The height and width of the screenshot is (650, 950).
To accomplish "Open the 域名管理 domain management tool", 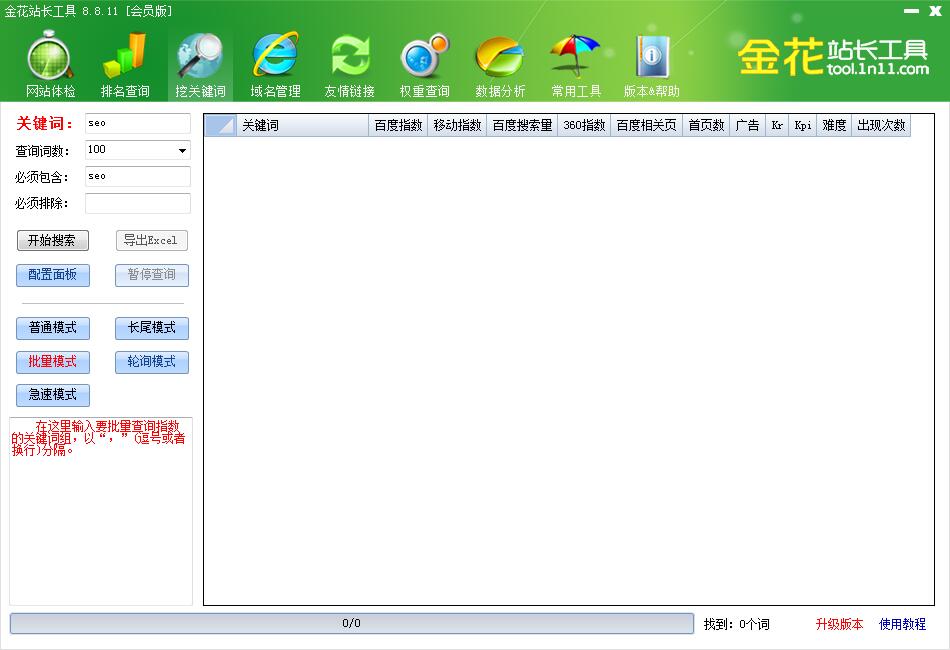I will pos(275,65).
